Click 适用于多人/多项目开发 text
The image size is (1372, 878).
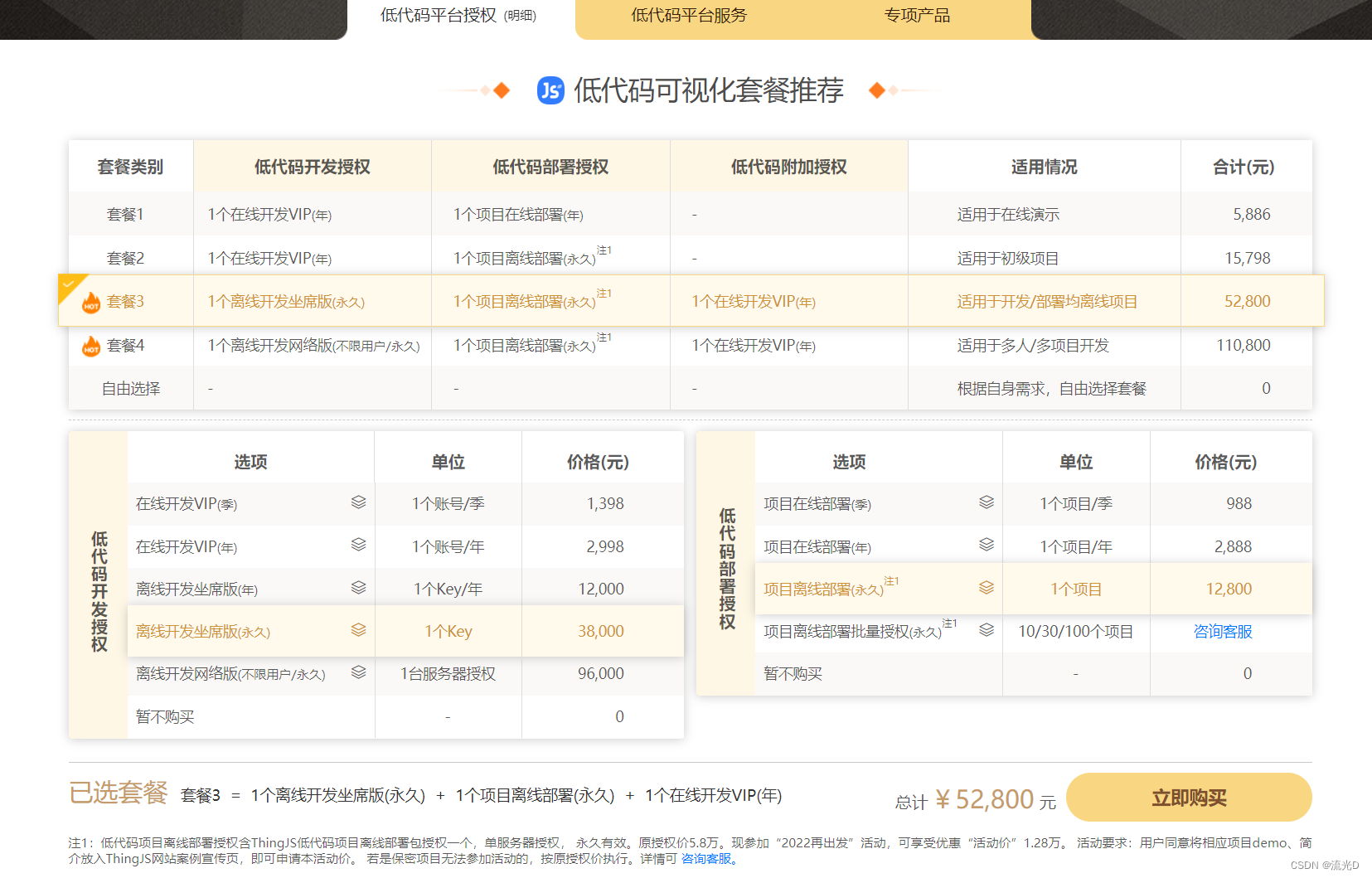point(1033,346)
